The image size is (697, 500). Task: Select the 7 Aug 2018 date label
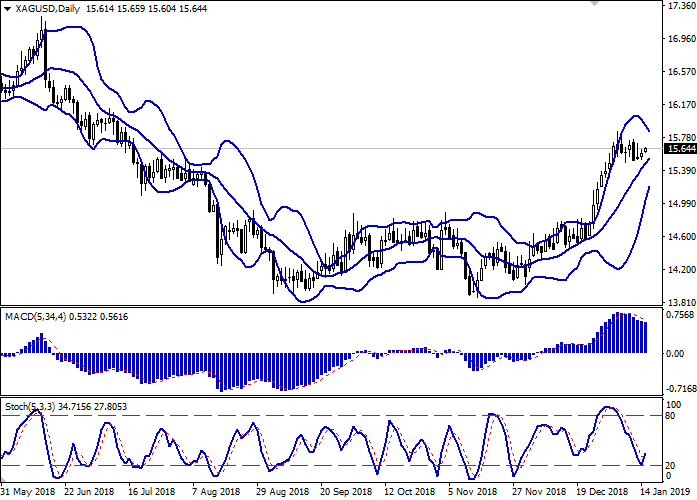point(218,492)
